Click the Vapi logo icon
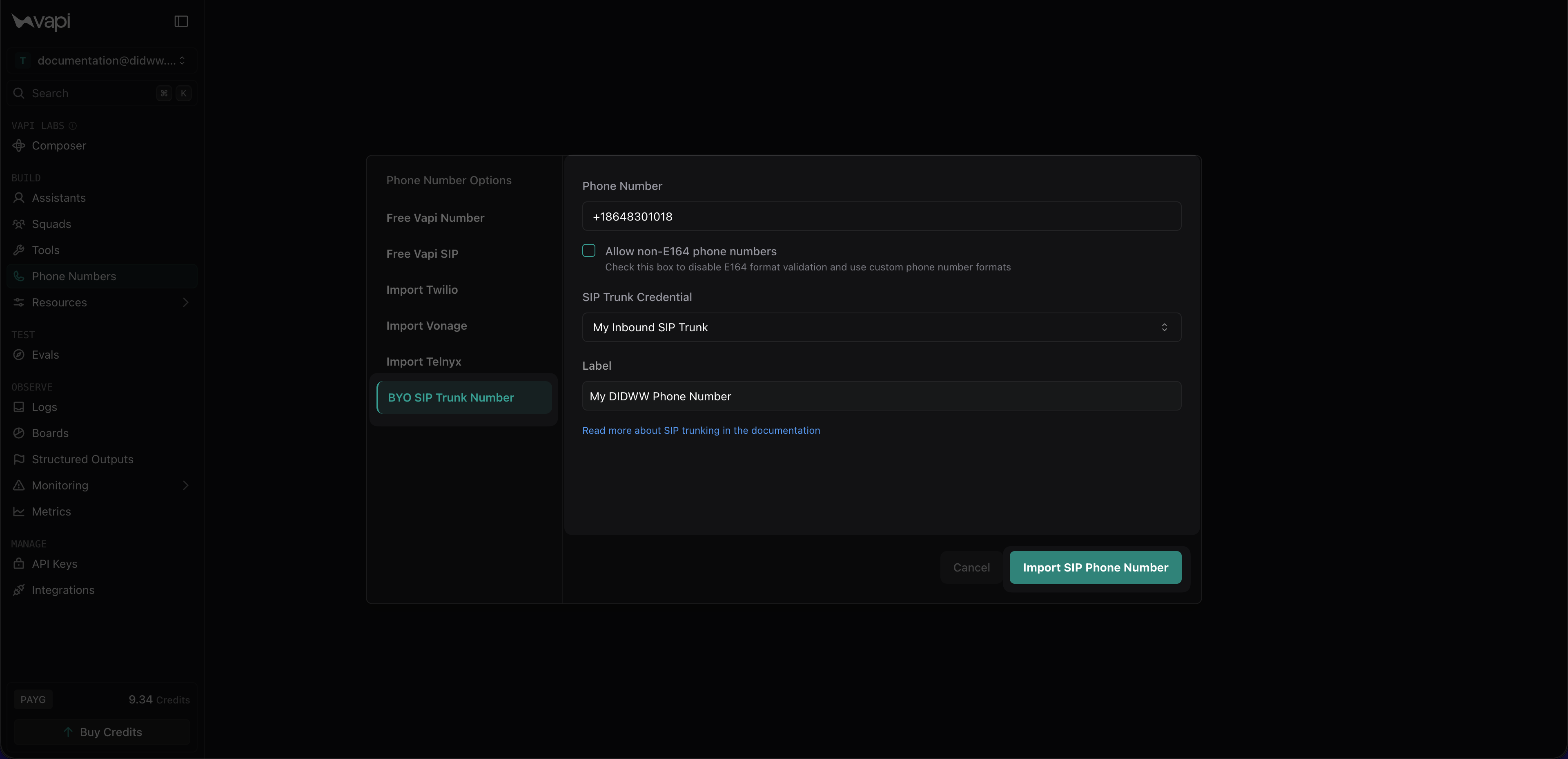Viewport: 1568px width, 759px height. [x=41, y=22]
